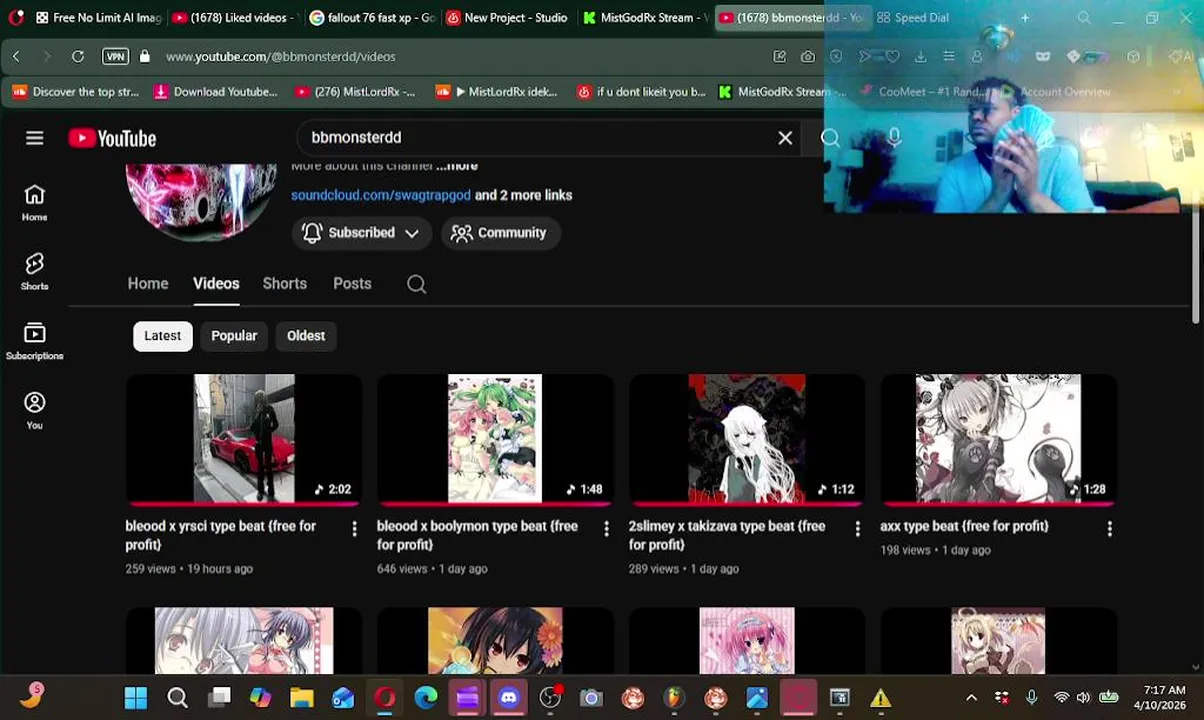Sort videos by Oldest

click(x=306, y=336)
